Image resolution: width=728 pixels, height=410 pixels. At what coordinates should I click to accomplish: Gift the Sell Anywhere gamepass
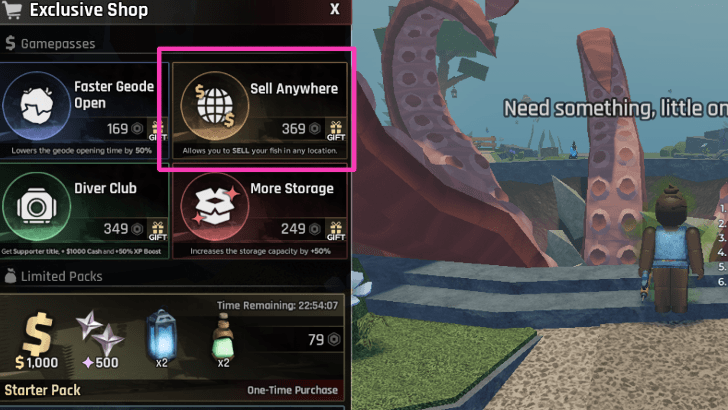click(336, 130)
